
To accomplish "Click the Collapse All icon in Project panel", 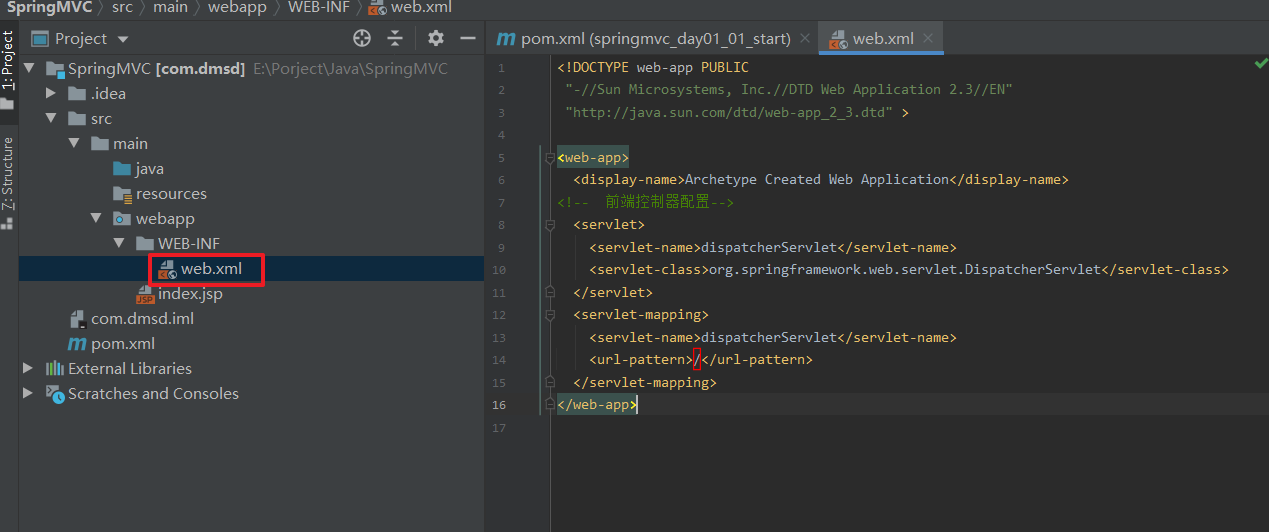I will (x=395, y=39).
